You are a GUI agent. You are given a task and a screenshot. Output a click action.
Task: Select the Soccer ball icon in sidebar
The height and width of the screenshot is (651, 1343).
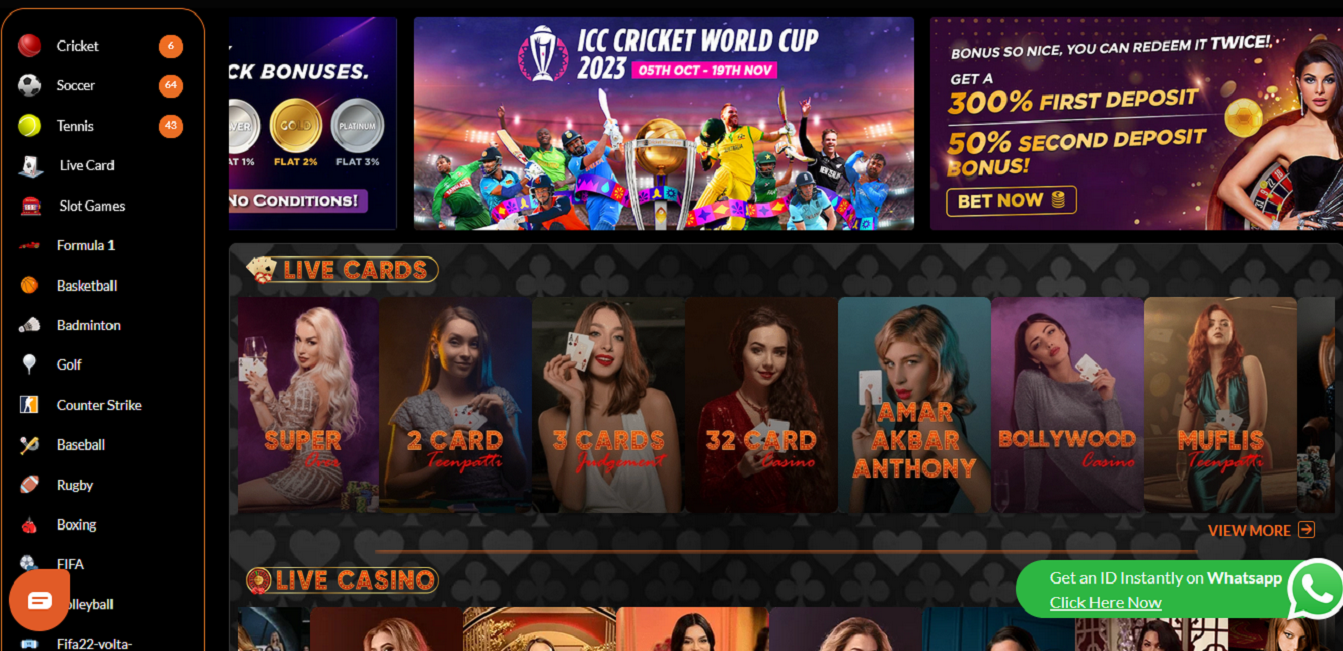pos(30,86)
